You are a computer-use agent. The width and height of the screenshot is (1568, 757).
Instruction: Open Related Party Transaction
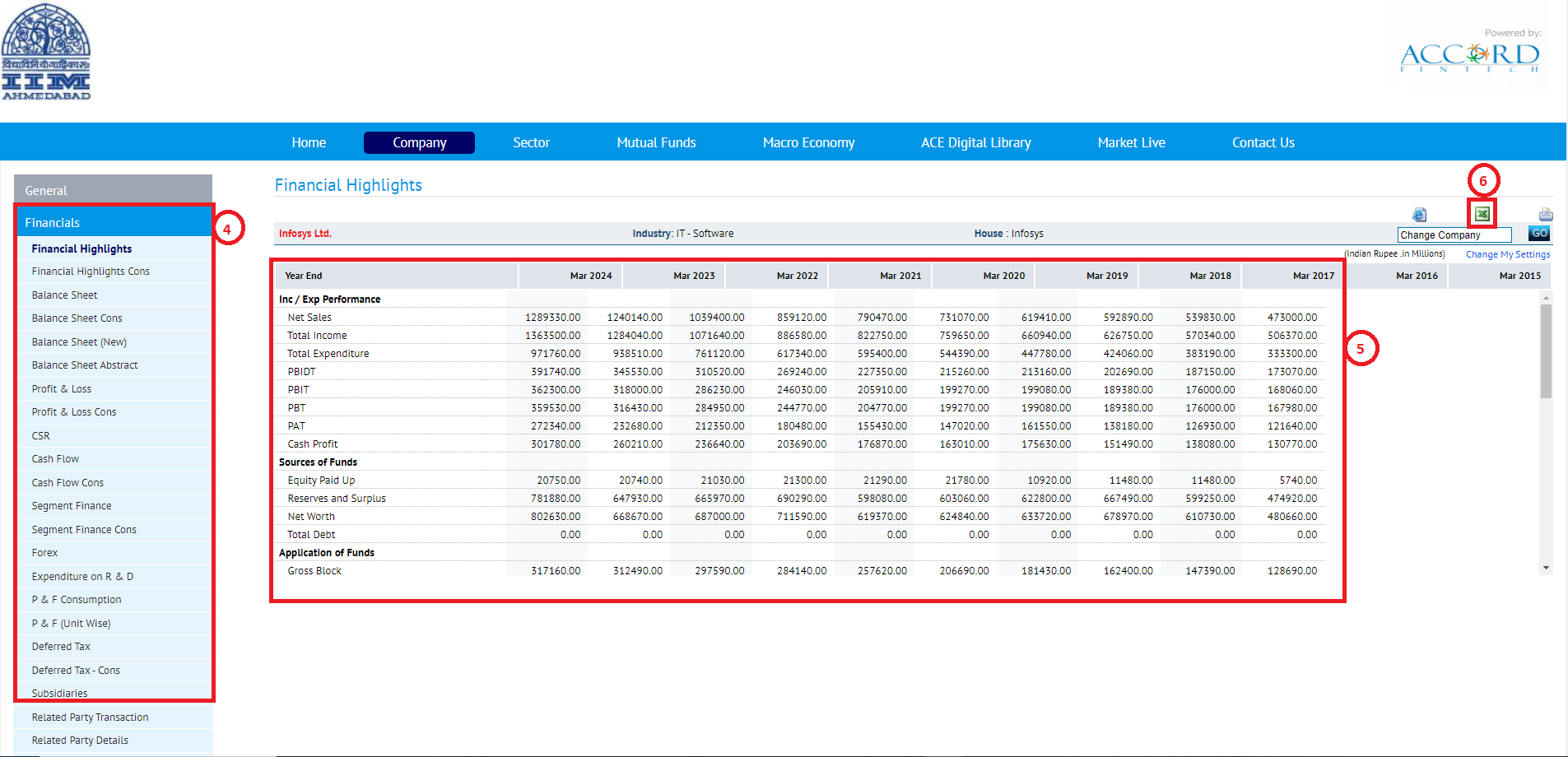tap(90, 718)
